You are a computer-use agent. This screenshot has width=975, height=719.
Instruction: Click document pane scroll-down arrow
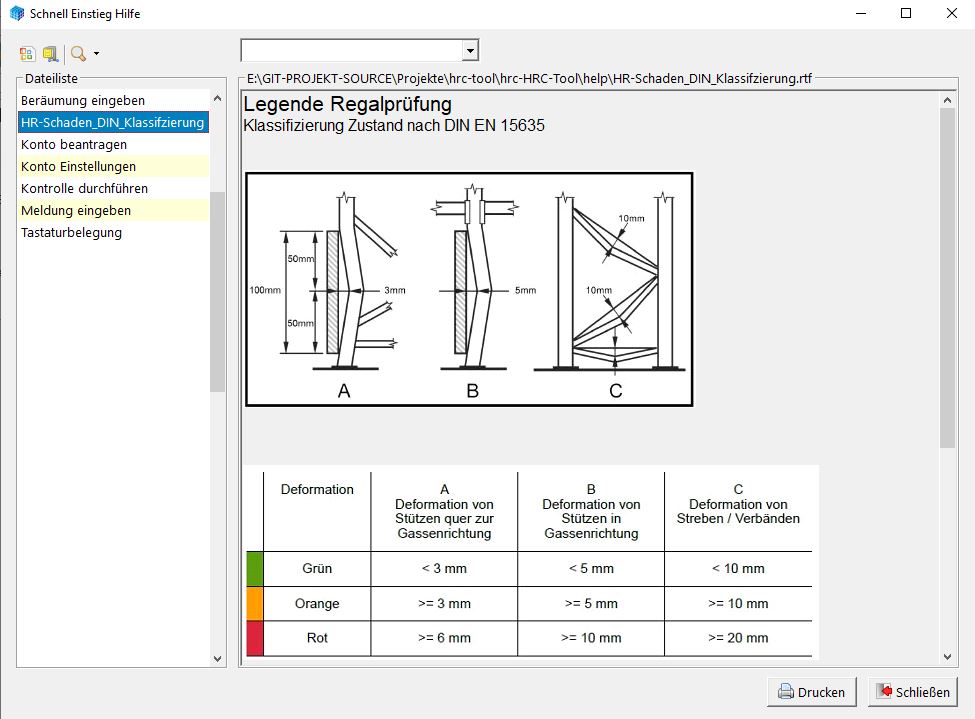[949, 656]
